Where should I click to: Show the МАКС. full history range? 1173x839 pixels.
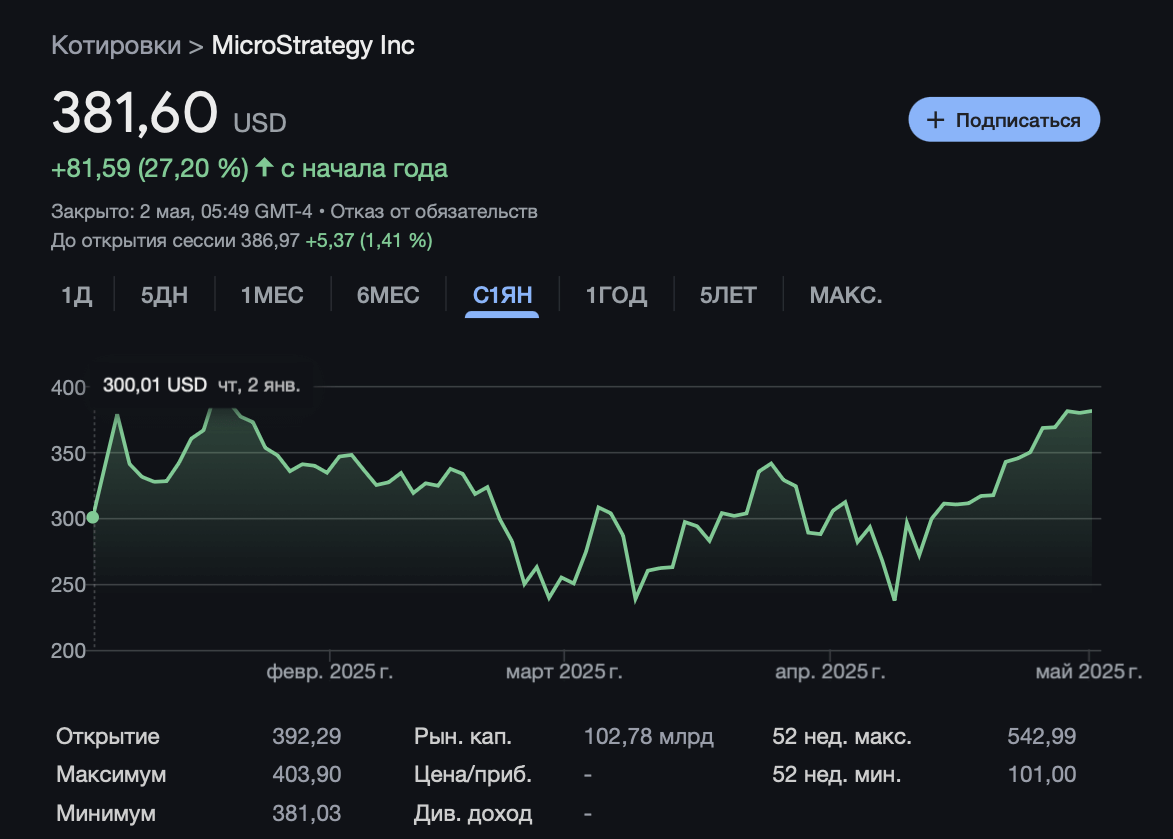click(x=846, y=295)
